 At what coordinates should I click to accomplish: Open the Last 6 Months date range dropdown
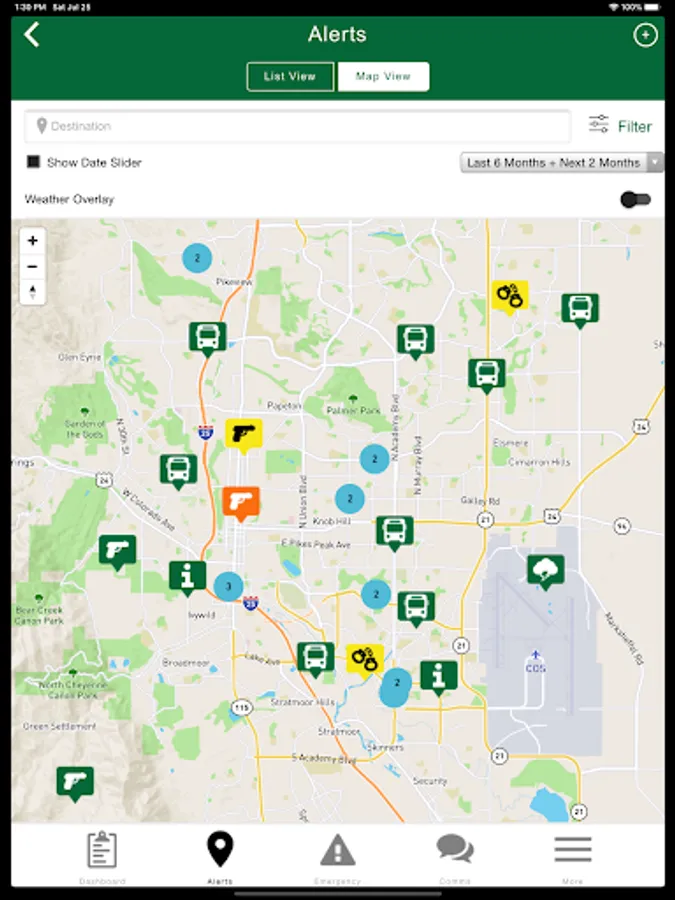[561, 162]
